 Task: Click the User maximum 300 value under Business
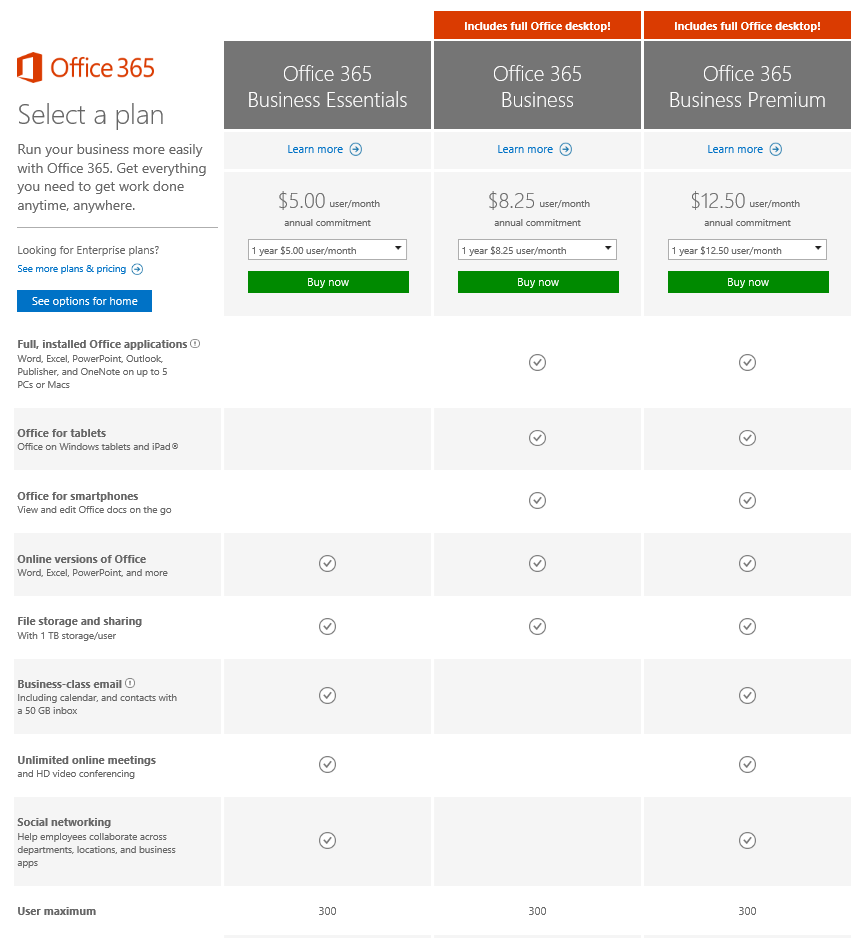pos(537,911)
